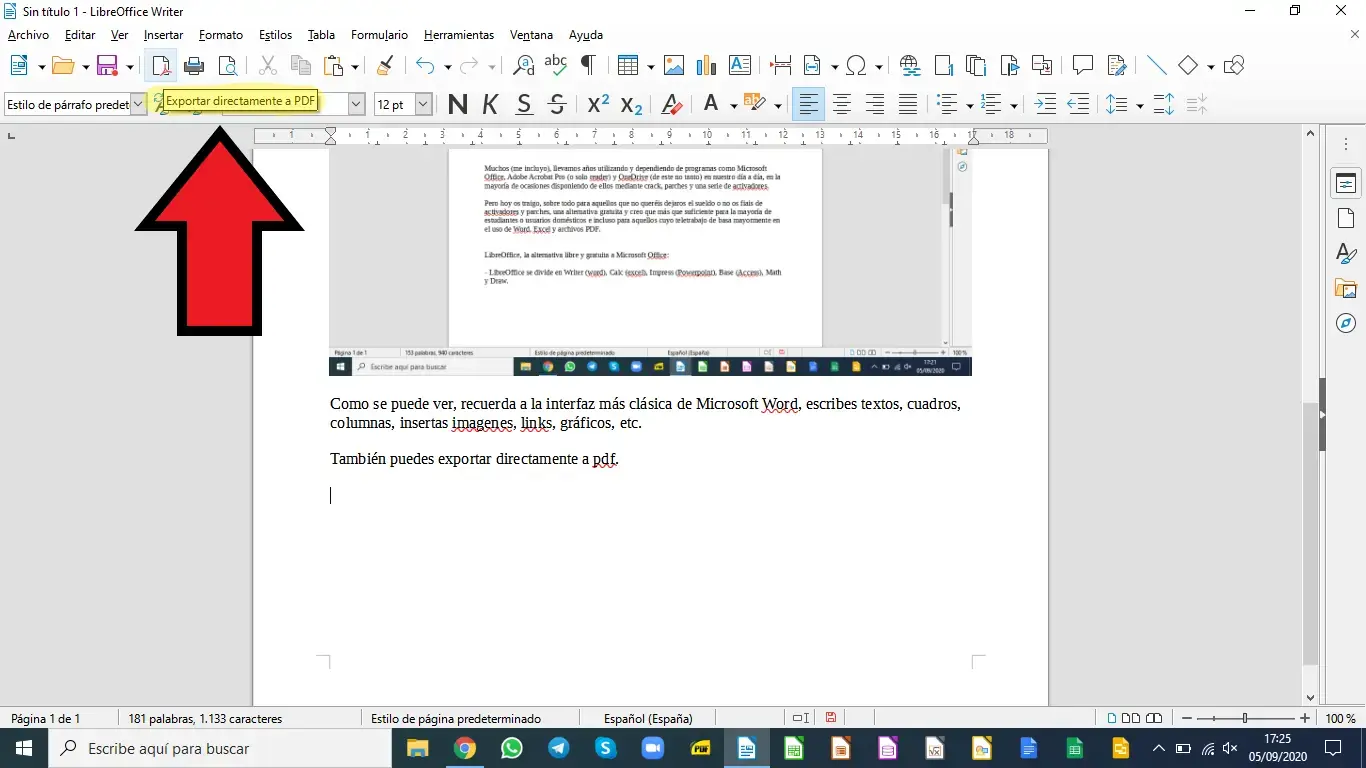This screenshot has height=768, width=1366.
Task: Click the Windows search box
Action: click(x=221, y=748)
